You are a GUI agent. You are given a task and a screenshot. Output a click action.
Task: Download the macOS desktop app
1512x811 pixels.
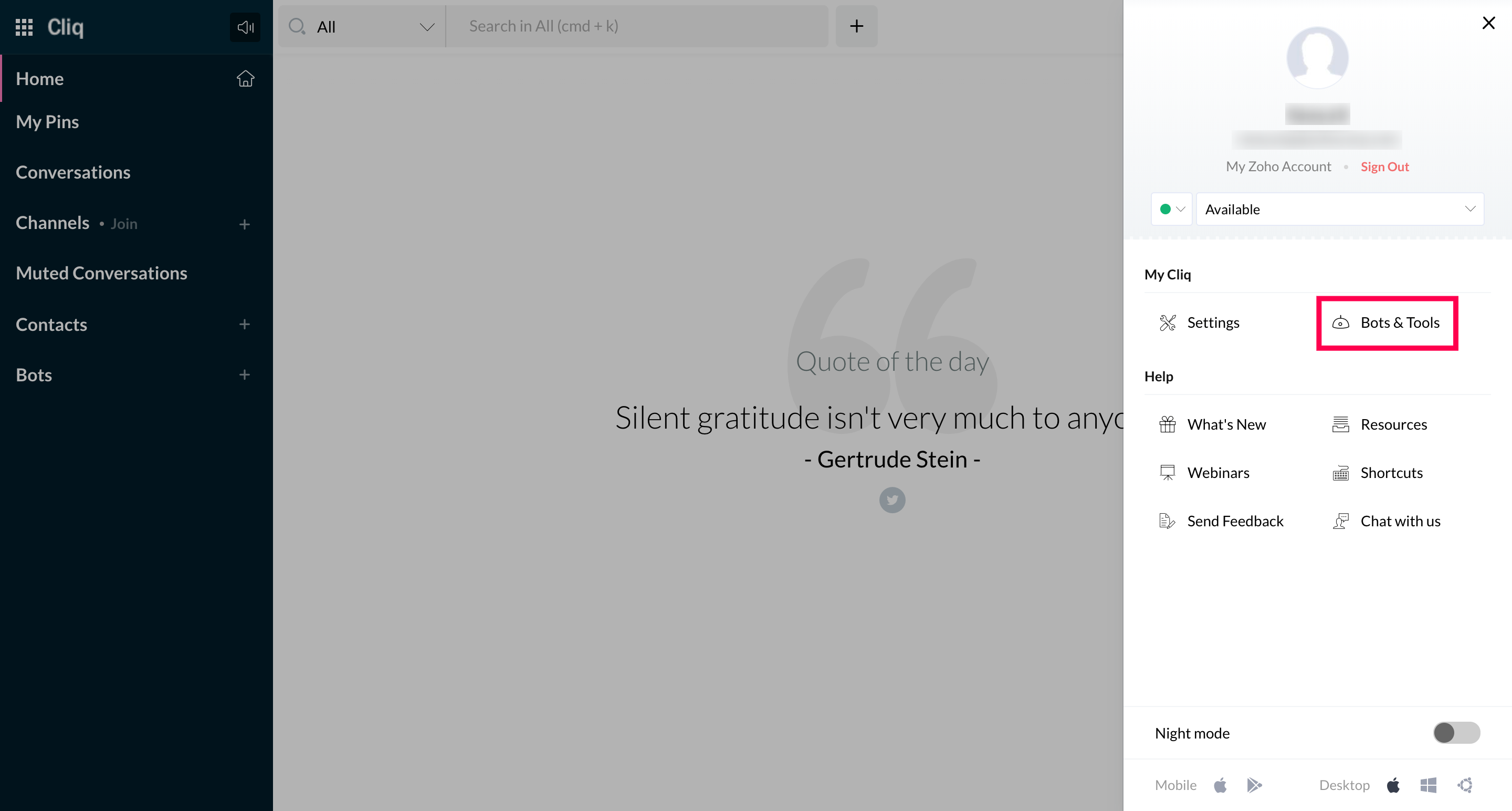pos(1393,785)
